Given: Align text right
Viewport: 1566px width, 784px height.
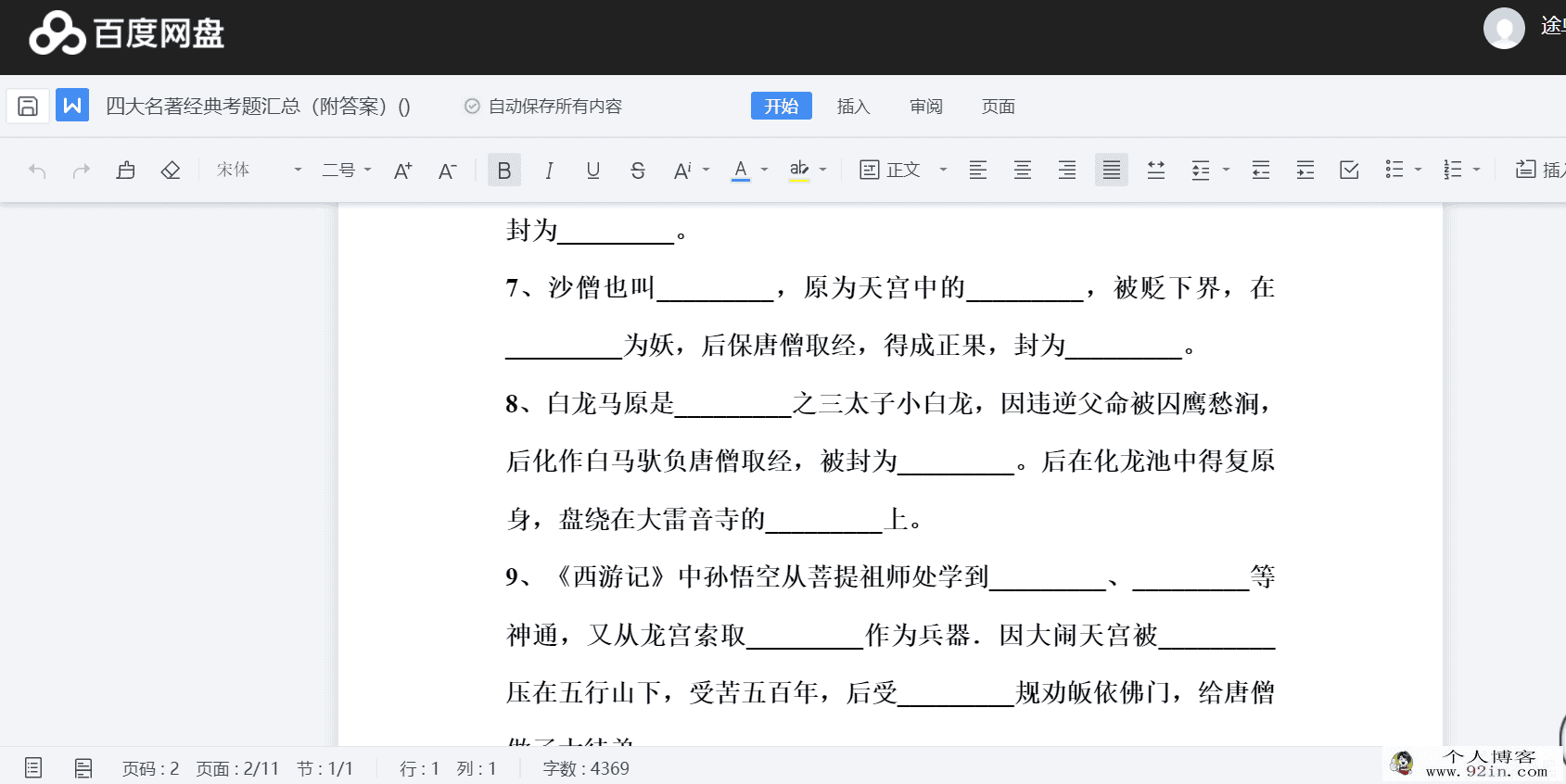Looking at the screenshot, I should (x=1067, y=171).
